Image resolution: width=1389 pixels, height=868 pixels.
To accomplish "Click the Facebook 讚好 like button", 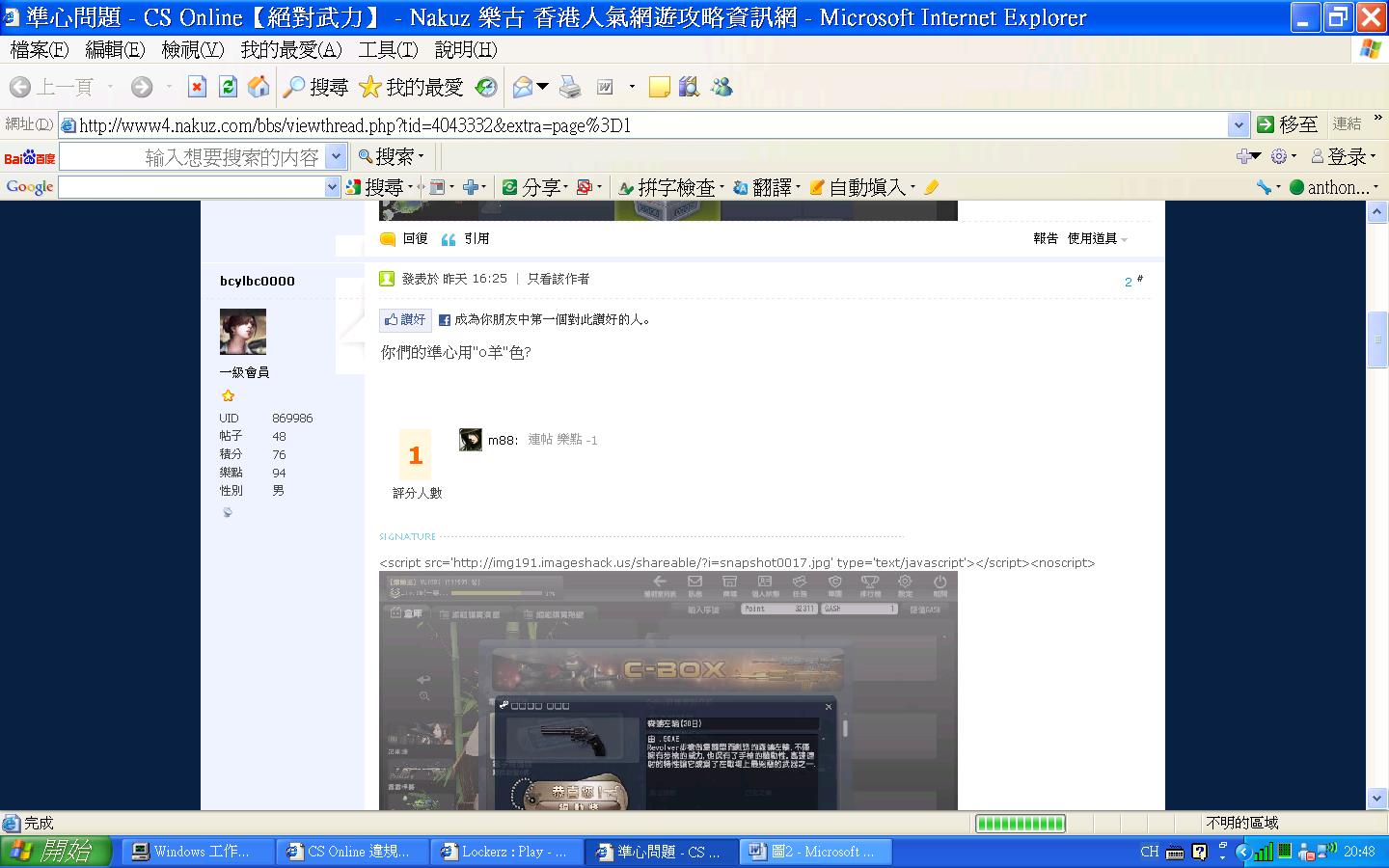I will [405, 319].
